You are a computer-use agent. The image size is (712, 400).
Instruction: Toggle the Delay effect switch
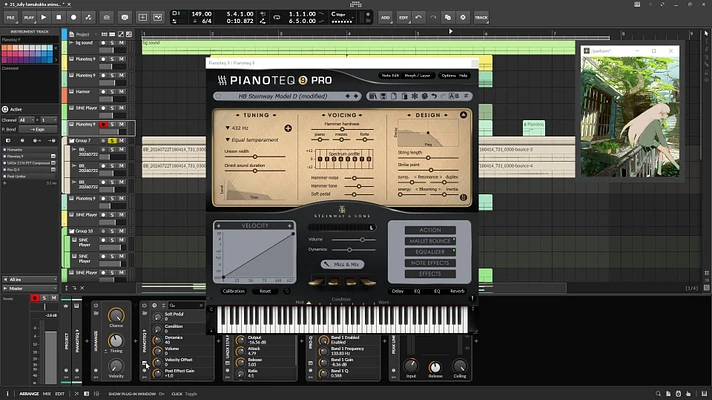click(398, 291)
